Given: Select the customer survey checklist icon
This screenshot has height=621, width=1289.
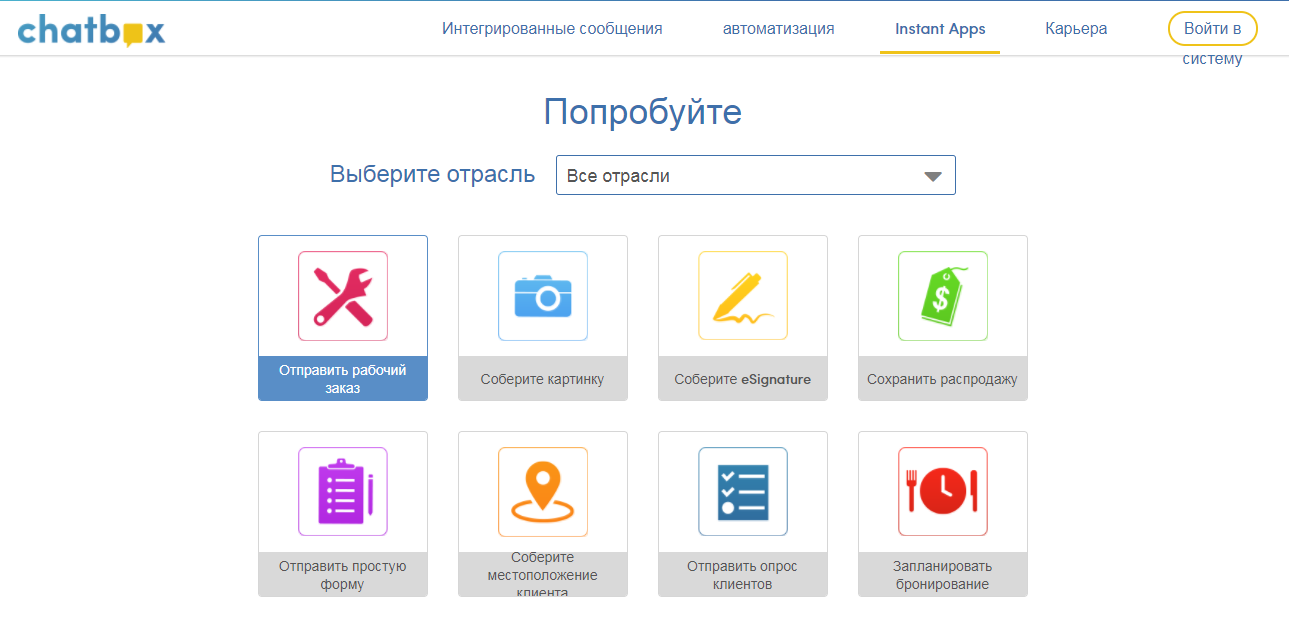Looking at the screenshot, I should pos(743,491).
